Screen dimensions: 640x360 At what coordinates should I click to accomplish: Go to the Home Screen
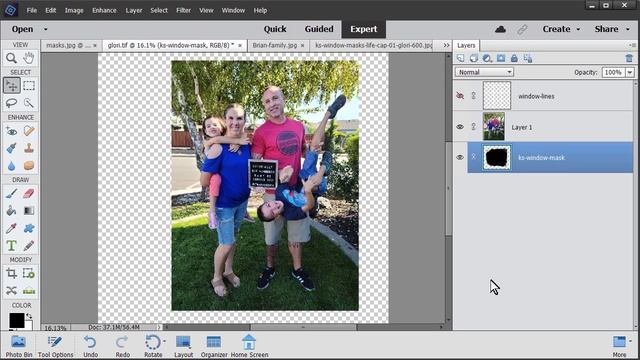point(249,346)
